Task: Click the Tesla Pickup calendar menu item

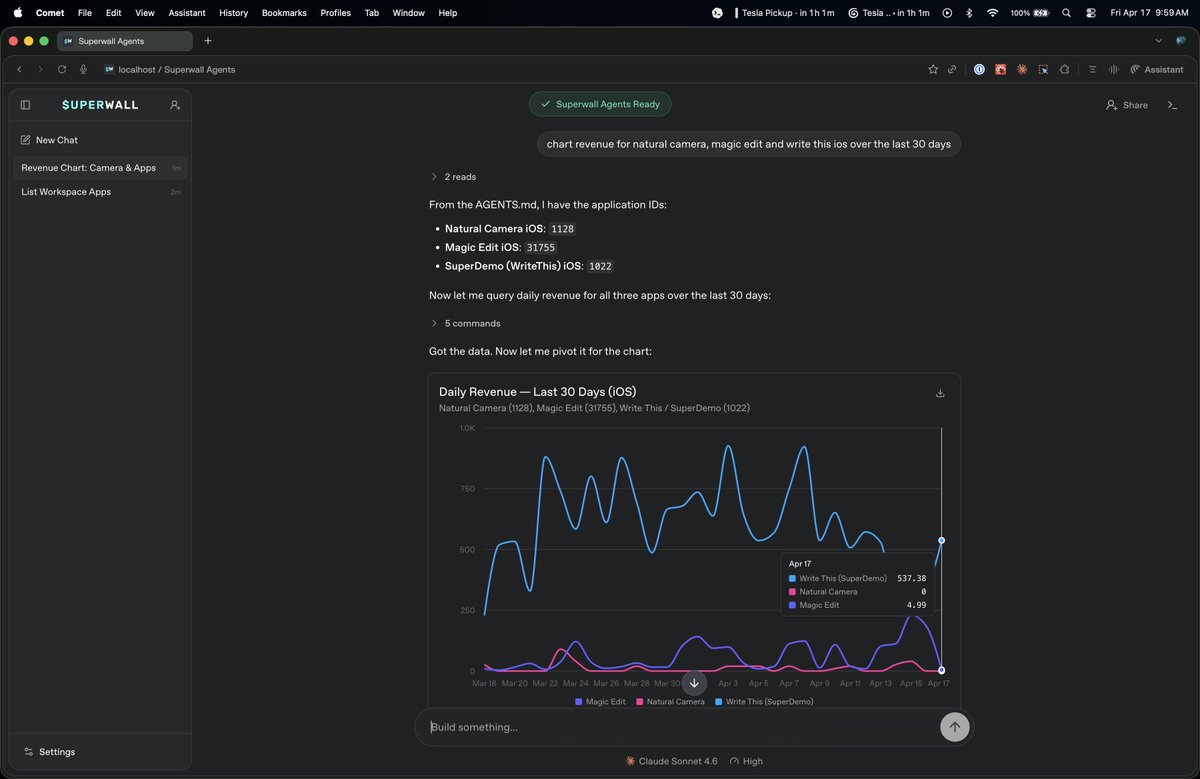Action: tap(785, 13)
